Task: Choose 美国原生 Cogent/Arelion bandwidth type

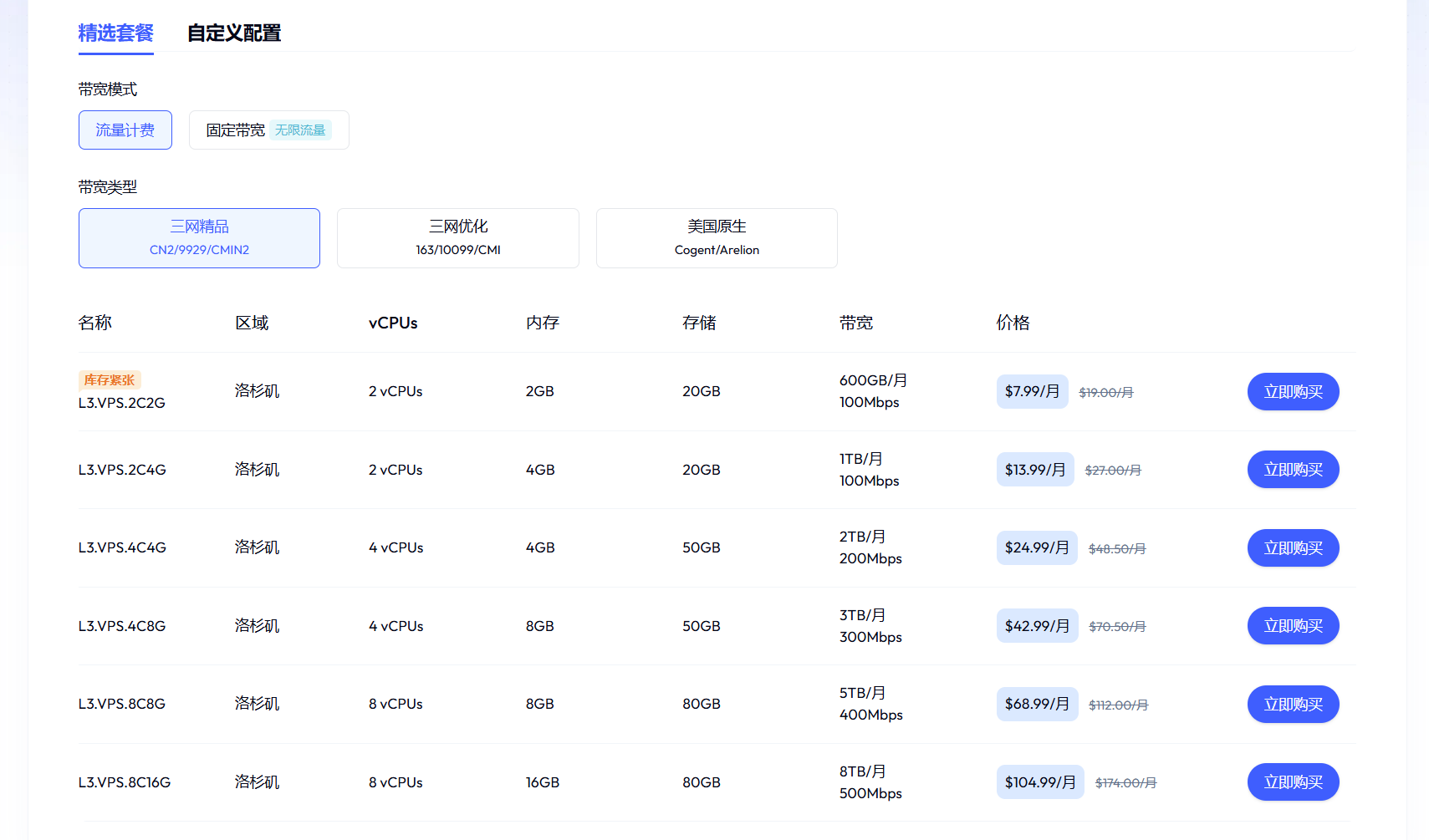Action: (717, 238)
